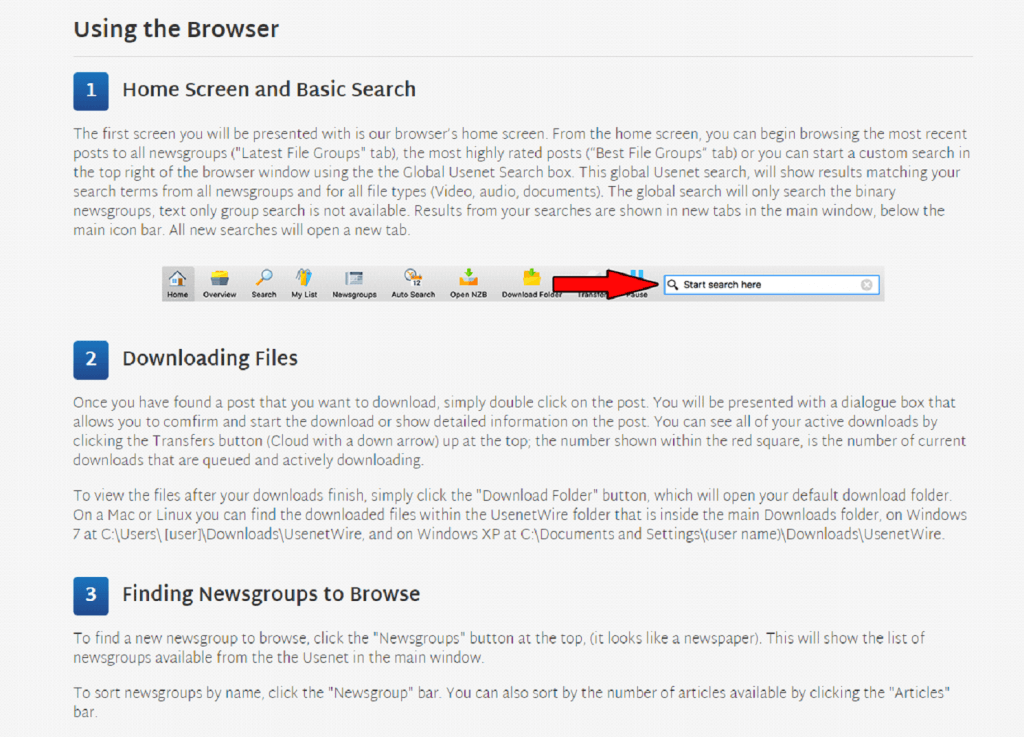Clear the search box with the X button
1024x737 pixels.
click(x=867, y=285)
